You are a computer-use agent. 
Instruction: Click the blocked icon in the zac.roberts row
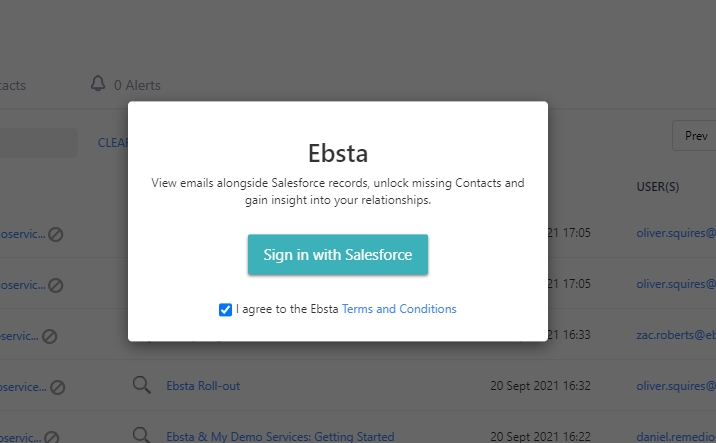coord(49,336)
